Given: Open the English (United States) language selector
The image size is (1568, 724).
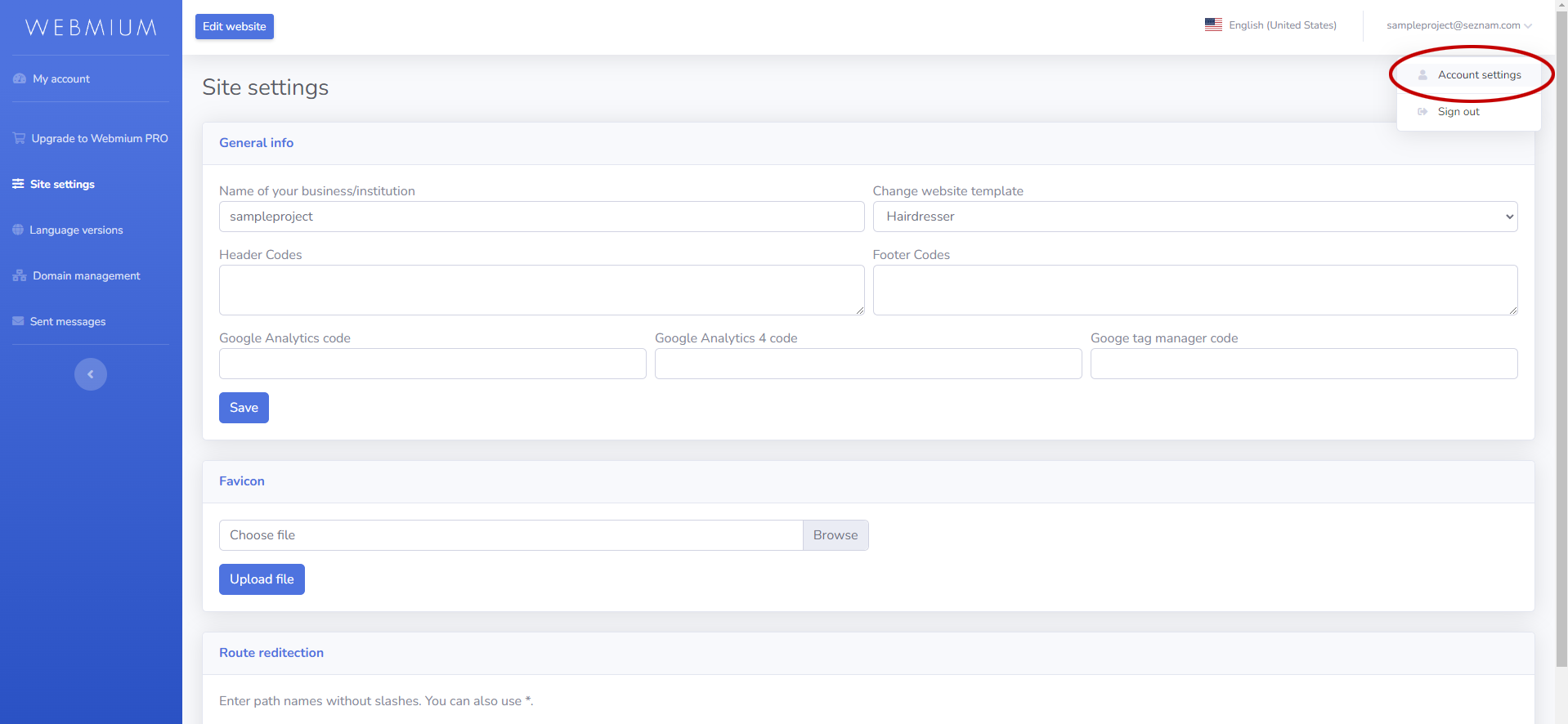Looking at the screenshot, I should [1282, 25].
